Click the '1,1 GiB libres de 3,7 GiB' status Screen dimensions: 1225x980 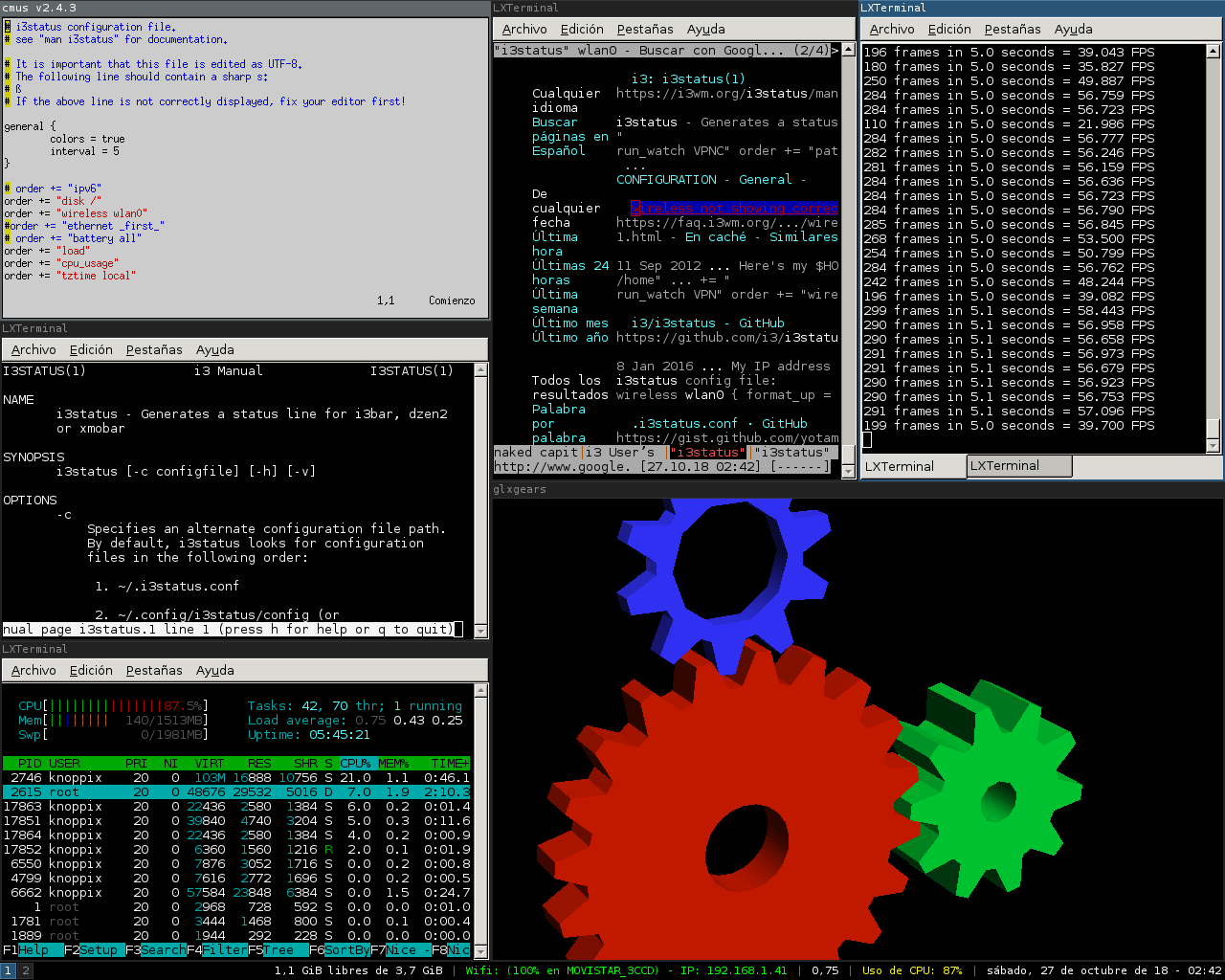358,970
